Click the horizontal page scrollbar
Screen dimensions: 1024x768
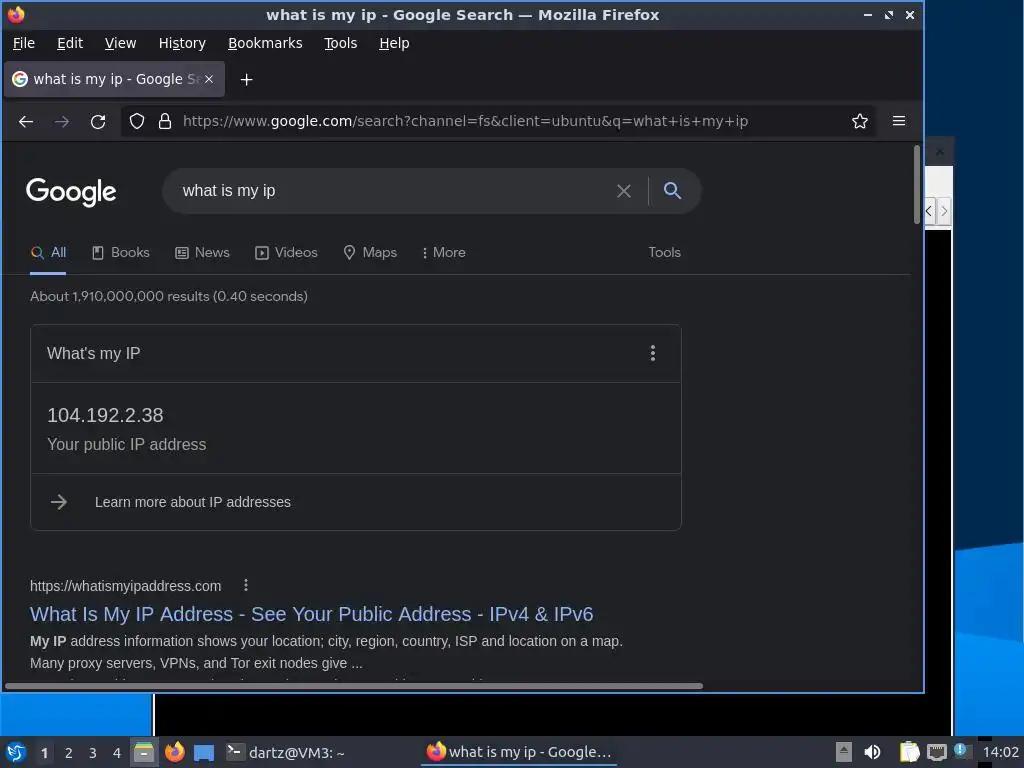pos(353,686)
